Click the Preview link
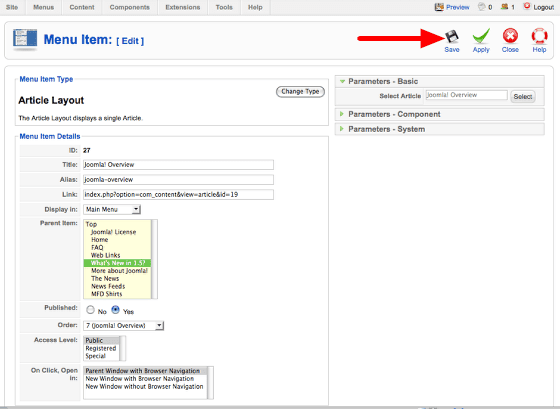The width and height of the screenshot is (560, 409). tap(458, 7)
